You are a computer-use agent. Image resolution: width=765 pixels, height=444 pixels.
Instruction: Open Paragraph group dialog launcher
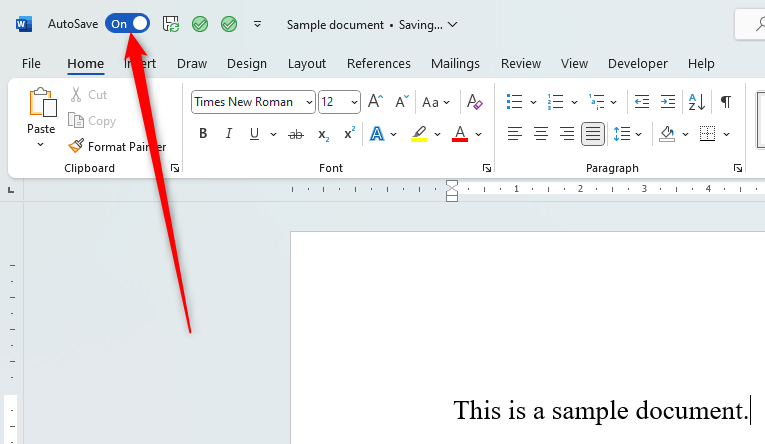tap(738, 168)
